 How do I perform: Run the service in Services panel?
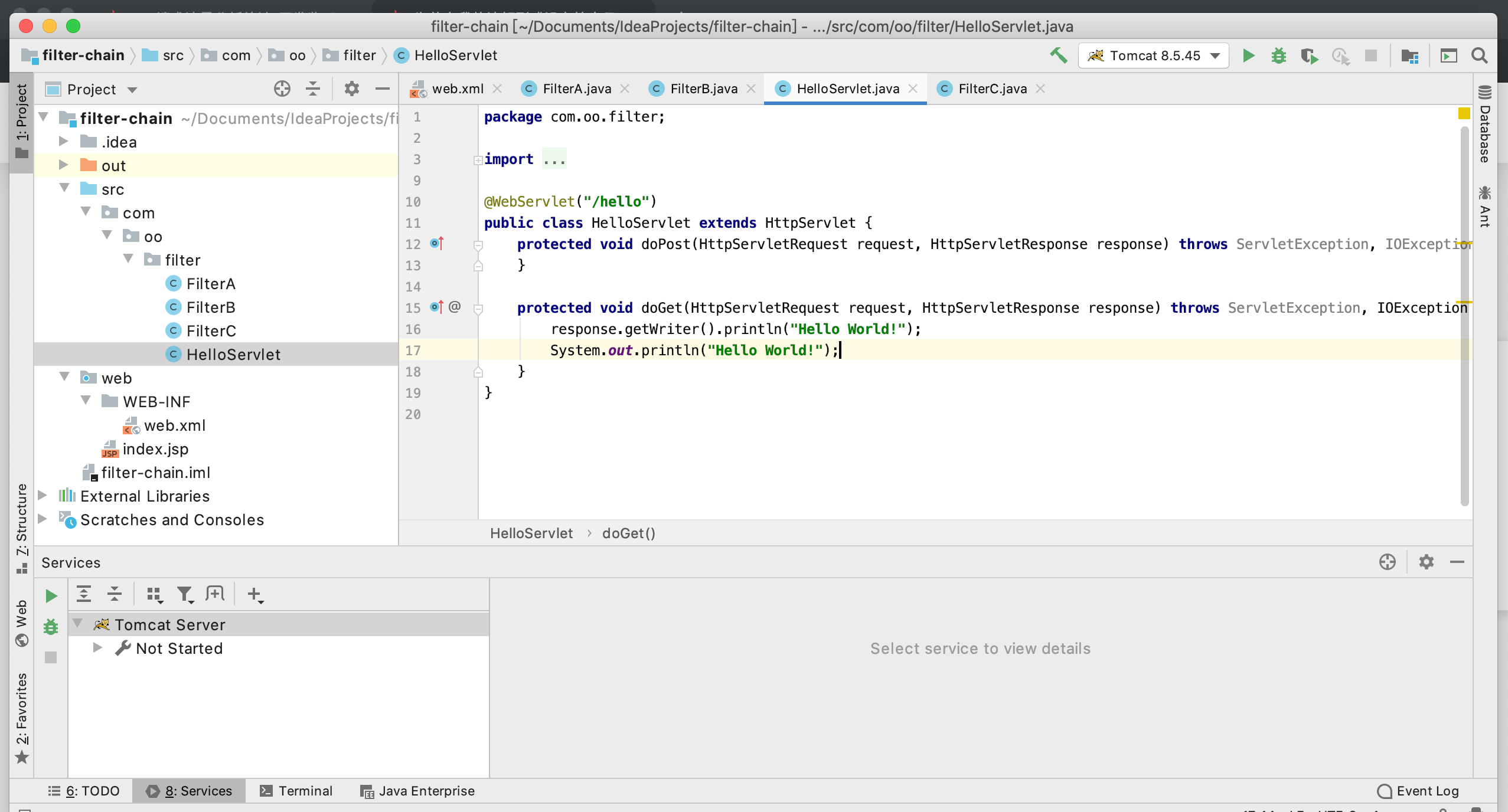[x=51, y=596]
